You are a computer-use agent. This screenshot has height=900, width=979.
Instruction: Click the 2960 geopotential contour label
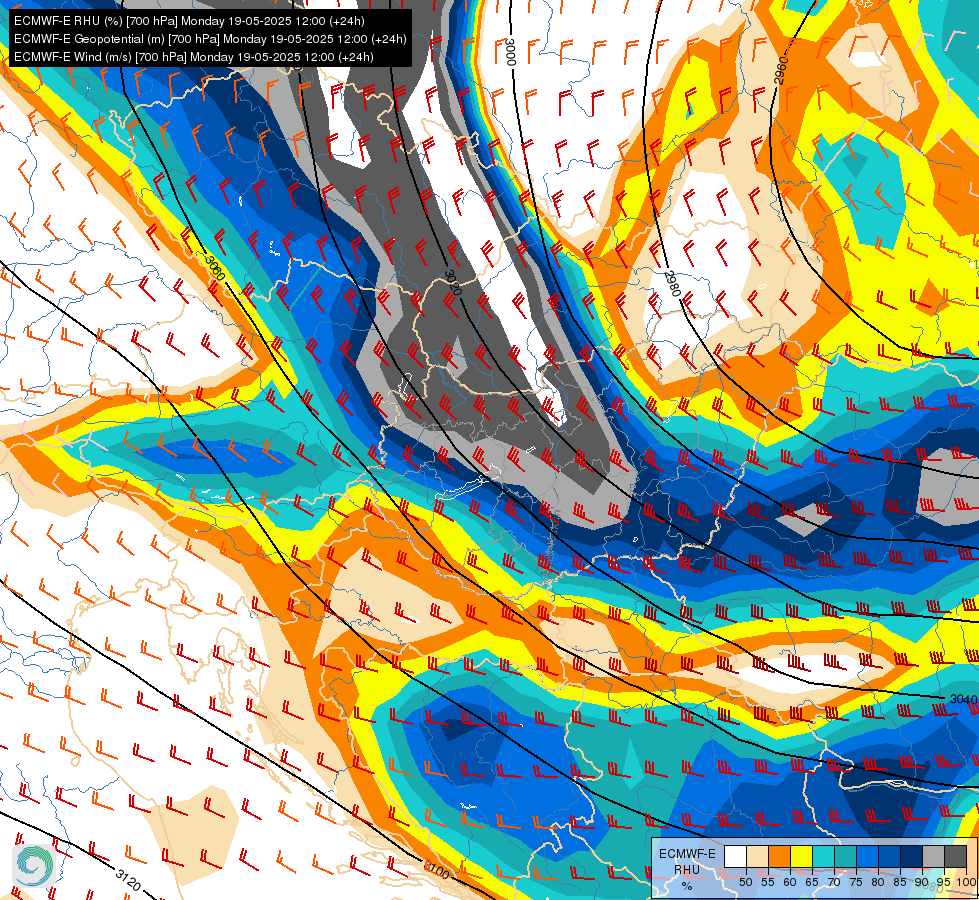(782, 70)
